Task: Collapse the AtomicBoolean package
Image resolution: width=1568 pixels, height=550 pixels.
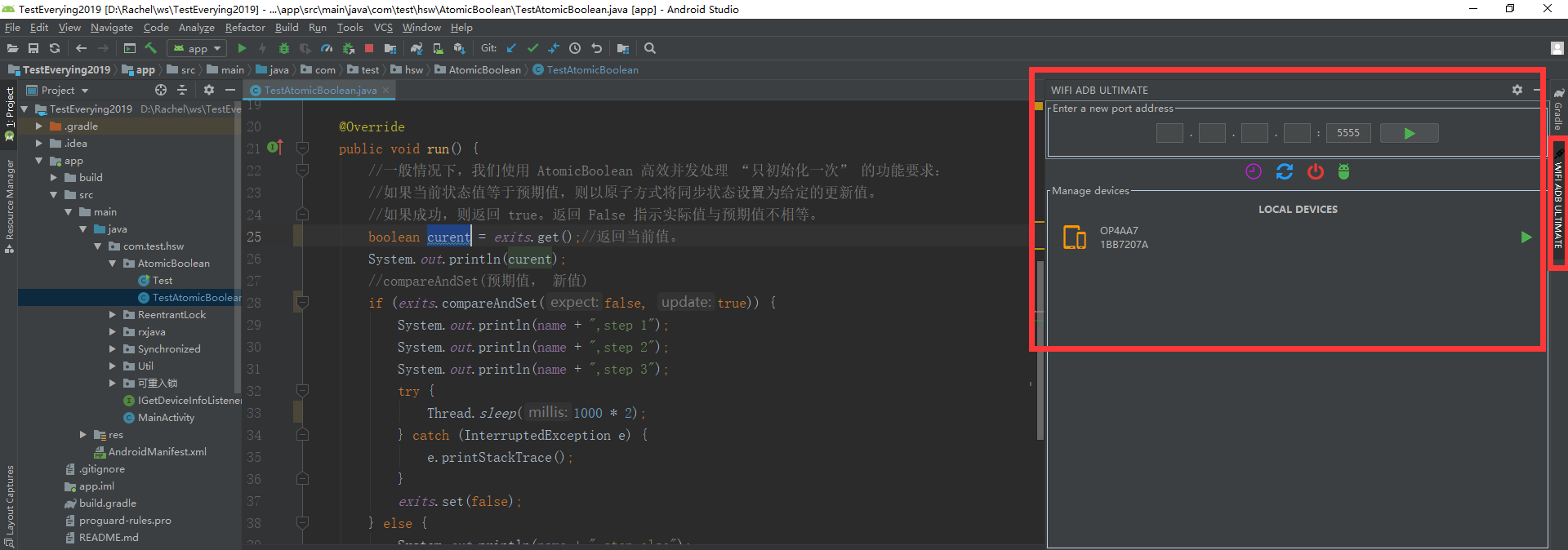Action: [x=113, y=264]
